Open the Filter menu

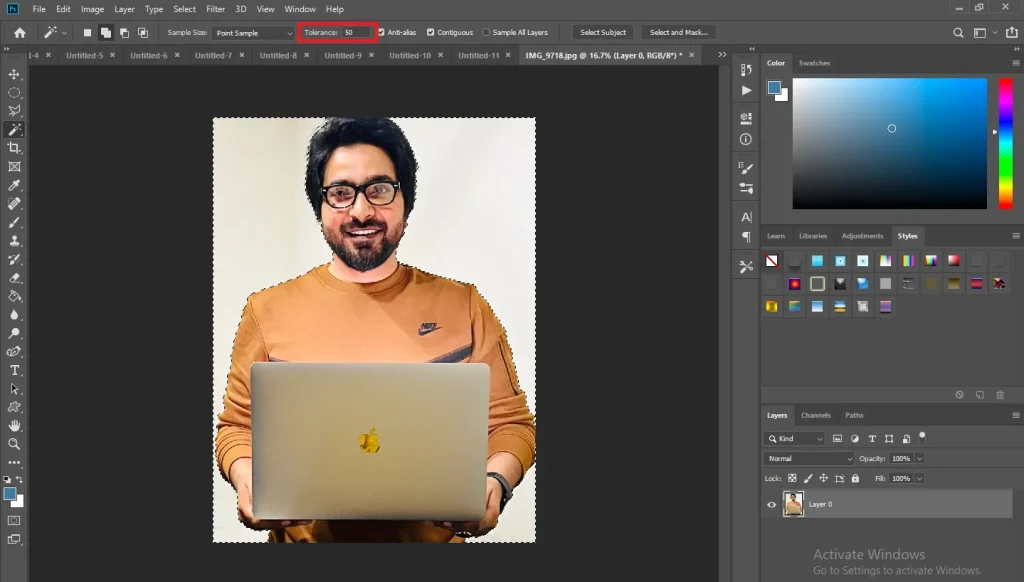pyautogui.click(x=215, y=9)
